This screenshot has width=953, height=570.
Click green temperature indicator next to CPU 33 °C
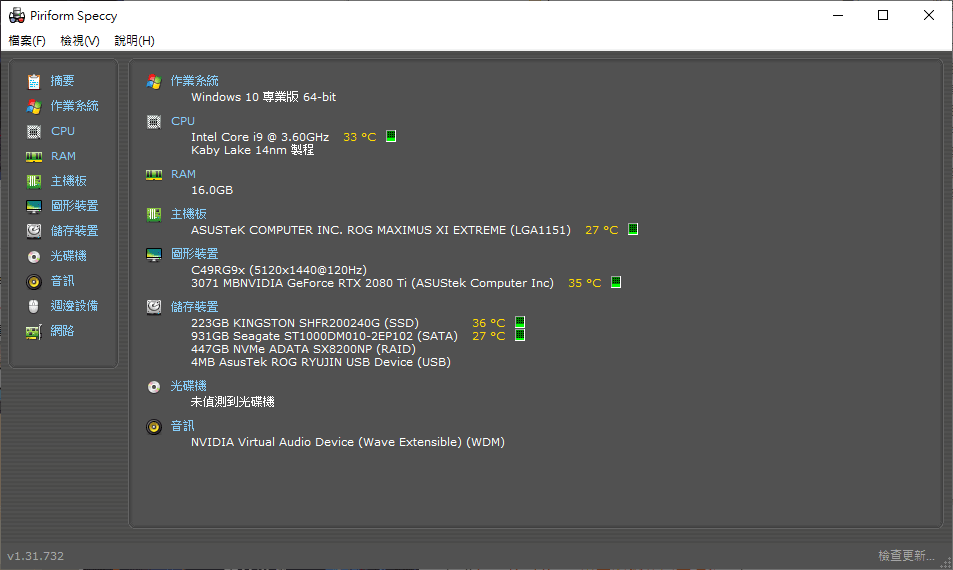pyautogui.click(x=391, y=136)
